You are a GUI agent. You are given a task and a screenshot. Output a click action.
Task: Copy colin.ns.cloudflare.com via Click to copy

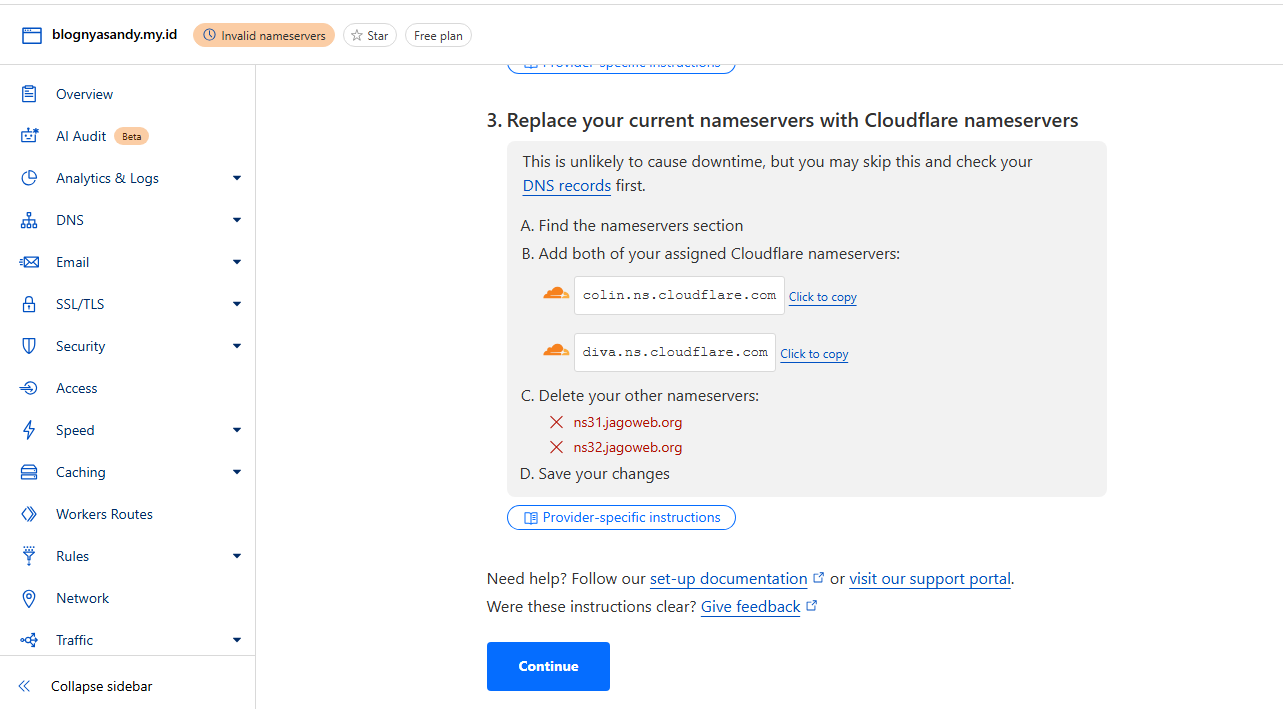823,297
